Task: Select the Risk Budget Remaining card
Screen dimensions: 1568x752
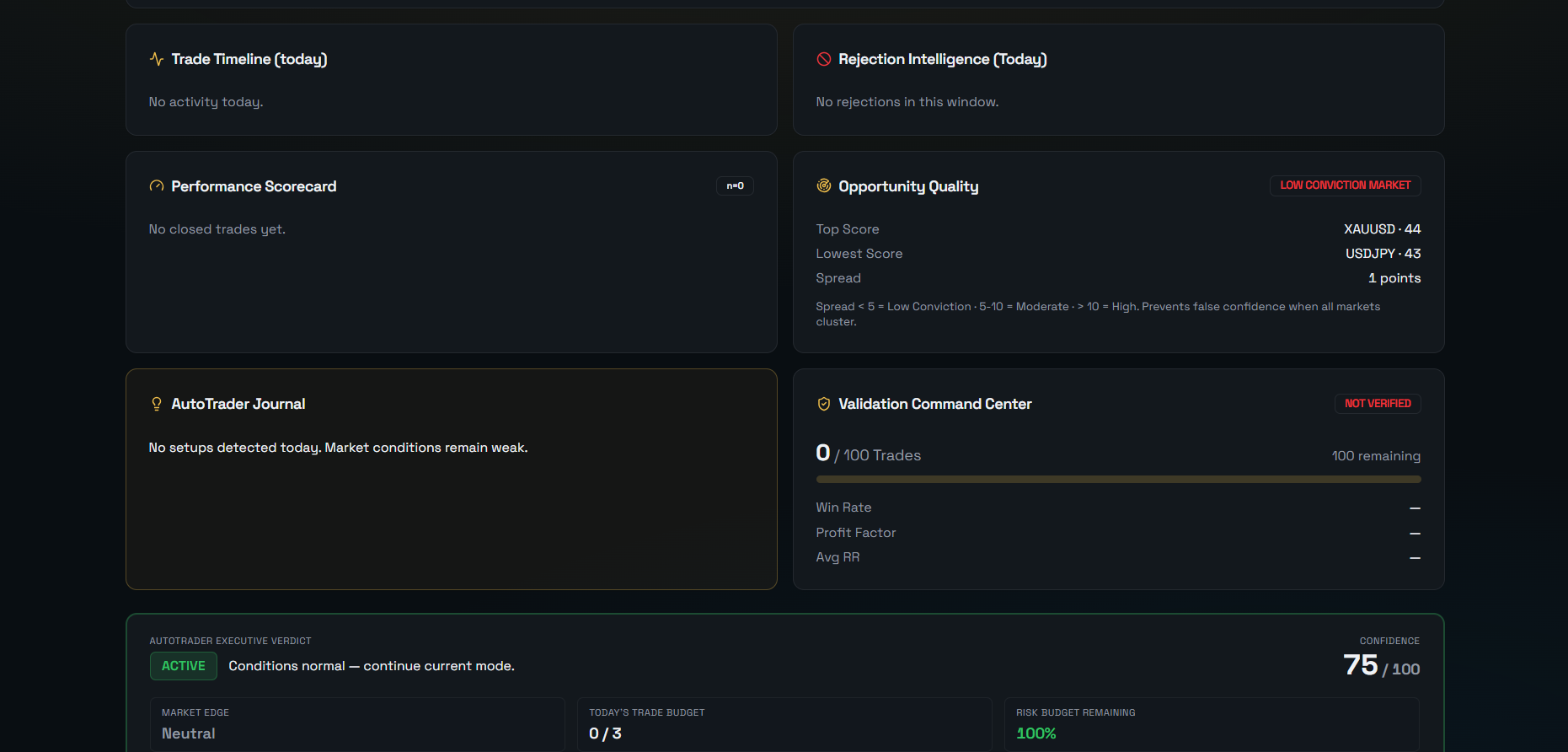Action: point(1212,724)
